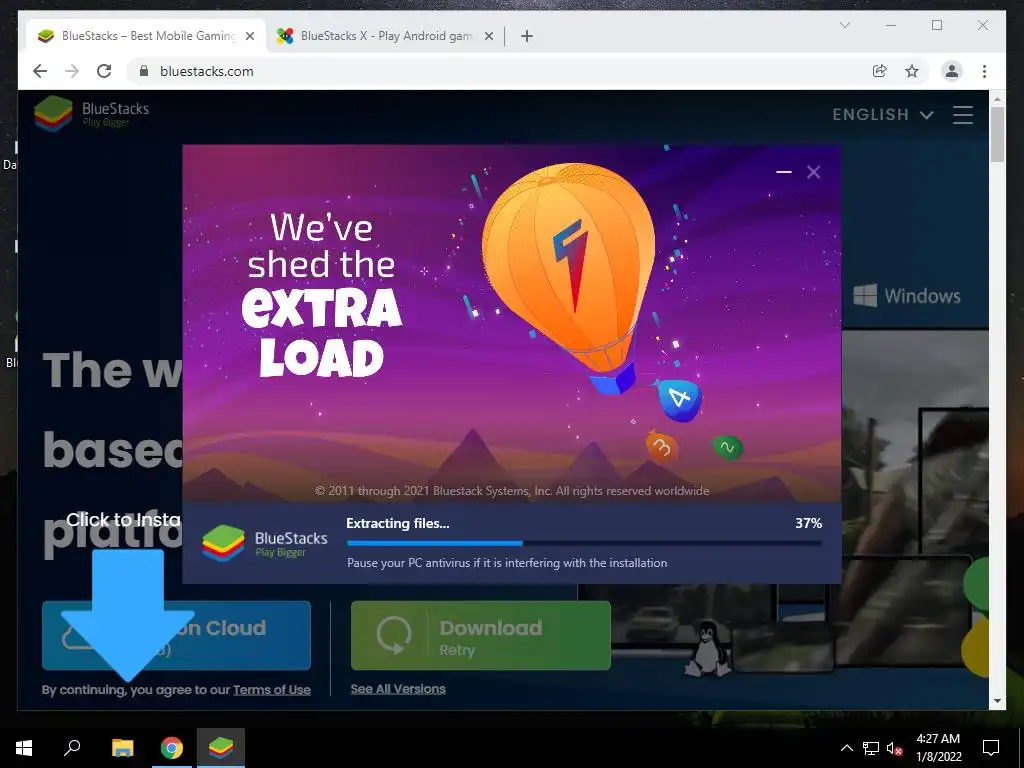Click the 37% progress value

(808, 523)
